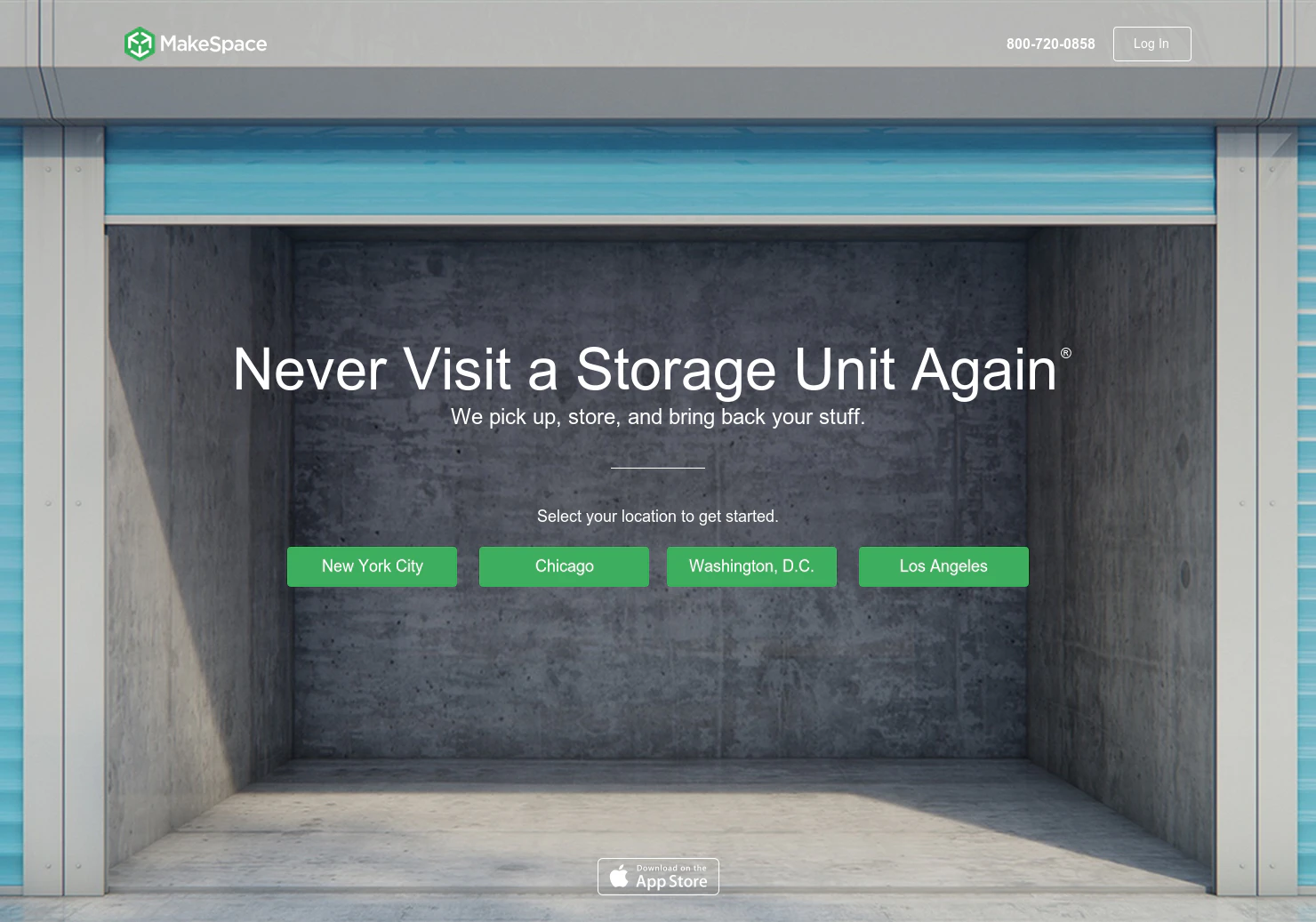Call the 800-720-0858 phone number link
This screenshot has width=1316, height=922.
[x=1050, y=44]
